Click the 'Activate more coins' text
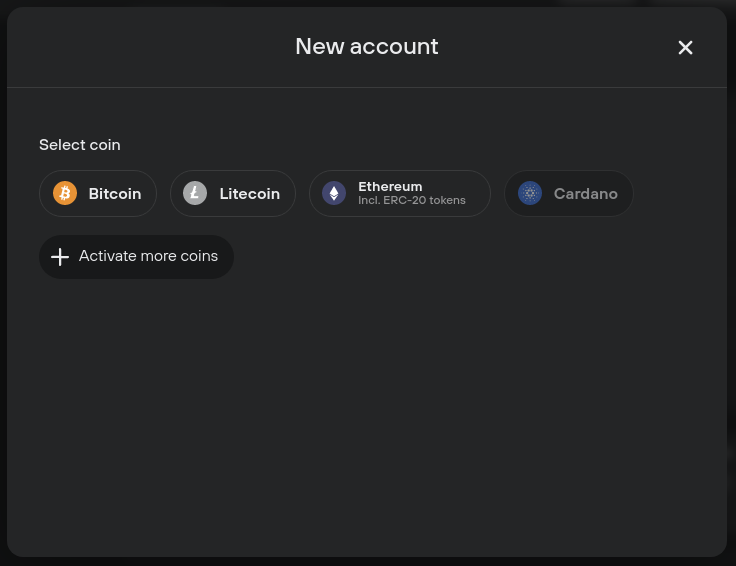Screen dimensions: 736x566 click(148, 256)
